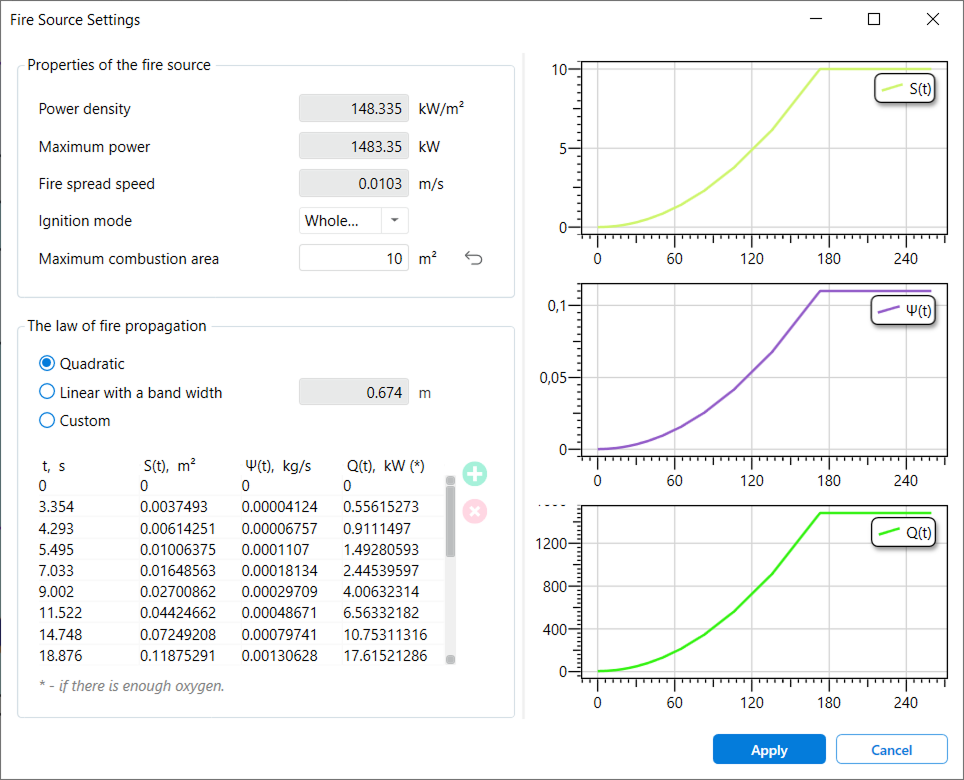Click the green add row plus icon

[475, 474]
